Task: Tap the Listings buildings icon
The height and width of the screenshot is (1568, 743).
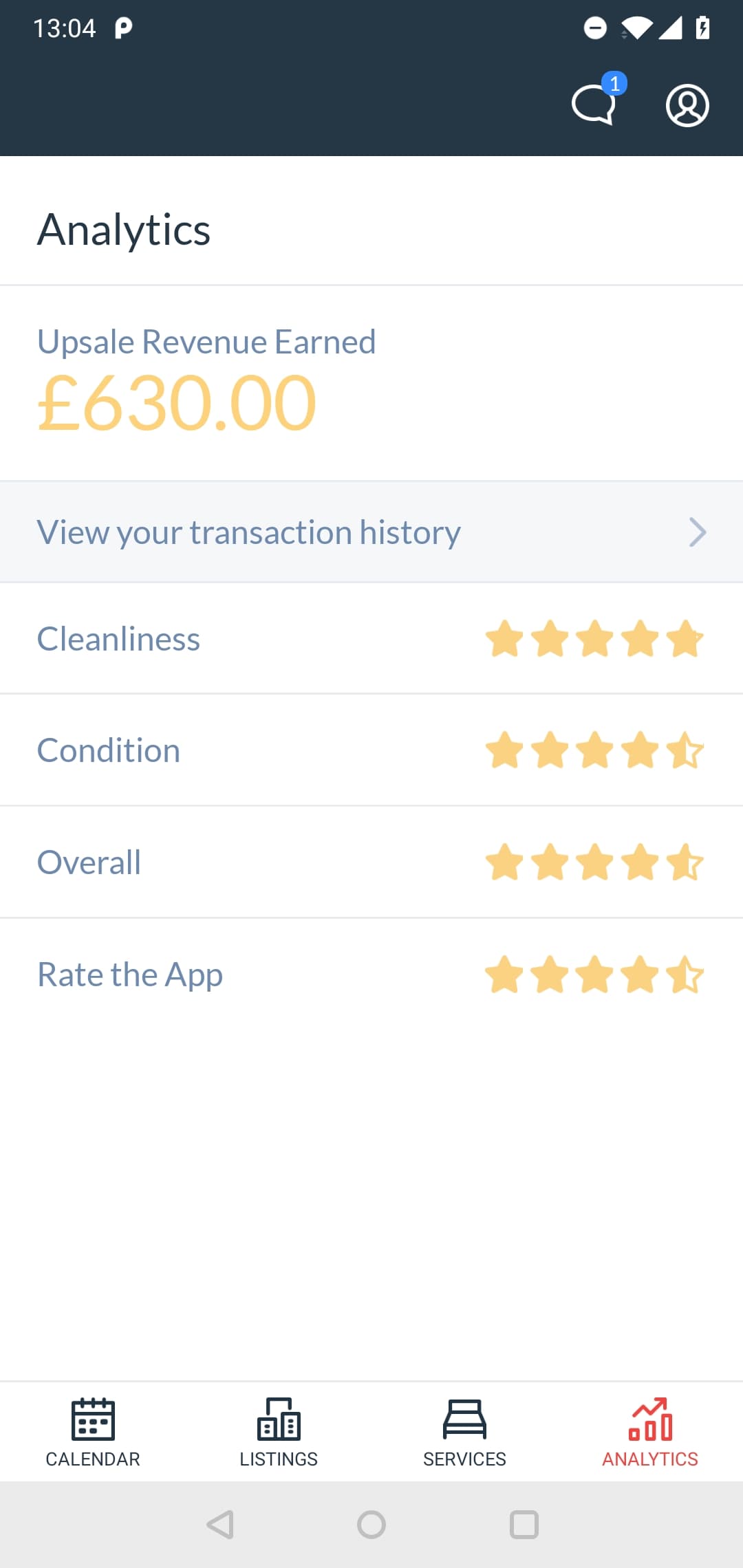Action: tap(279, 1418)
